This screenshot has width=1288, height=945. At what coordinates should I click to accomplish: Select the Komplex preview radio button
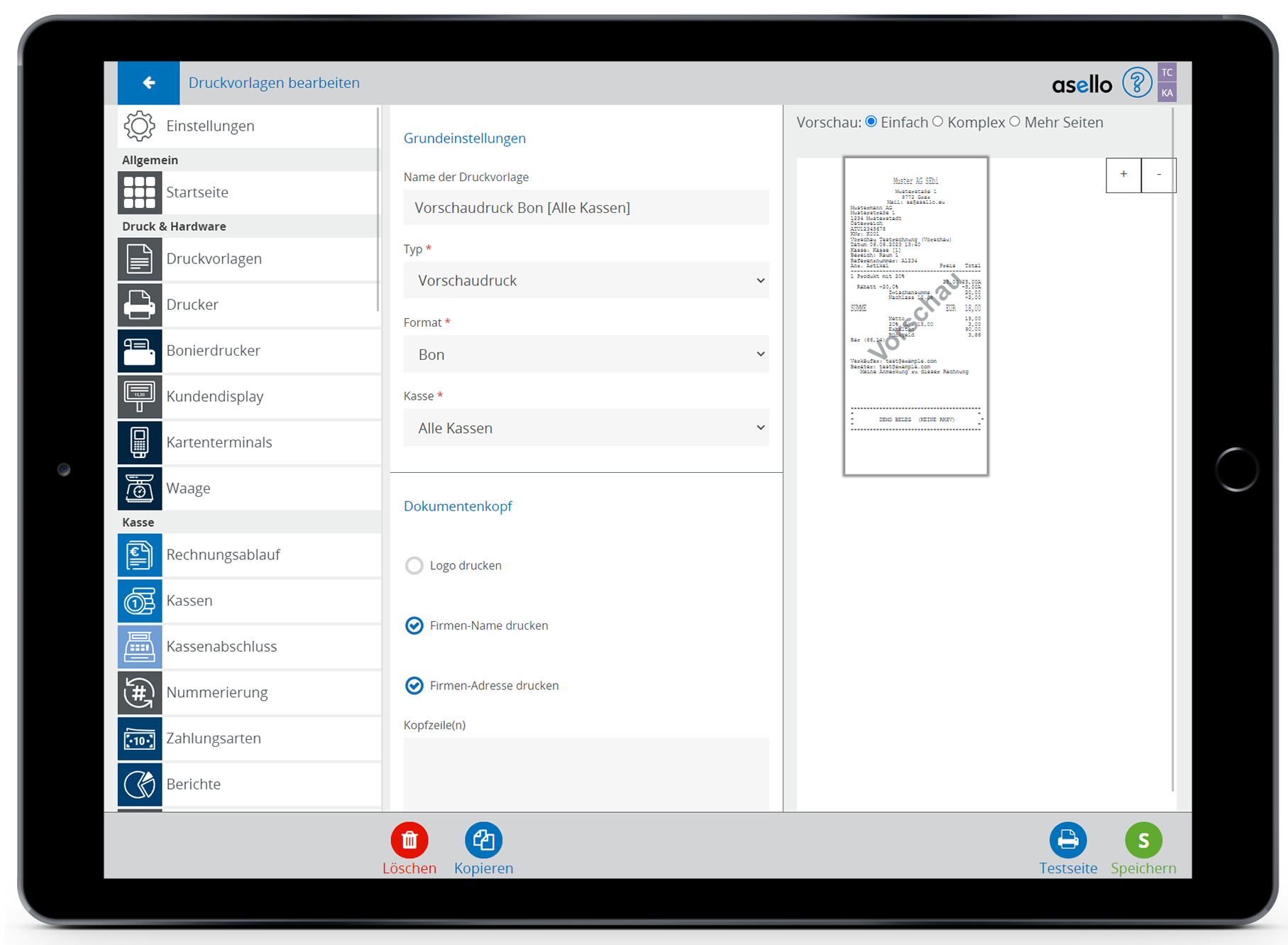938,122
